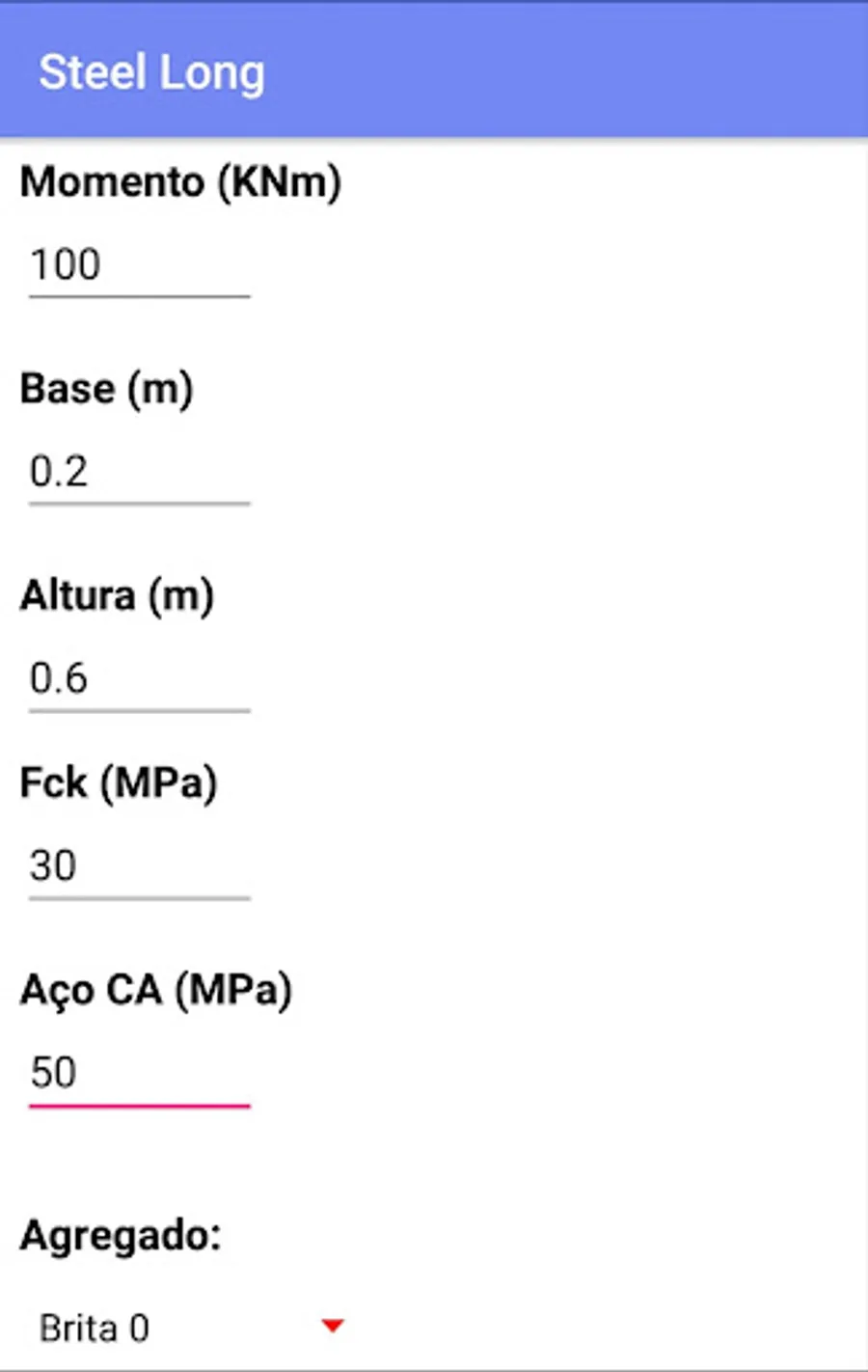Viewport: 868px width, 1372px height.
Task: Open the Brita 0 aggregate dropdown
Action: pyautogui.click(x=183, y=1329)
